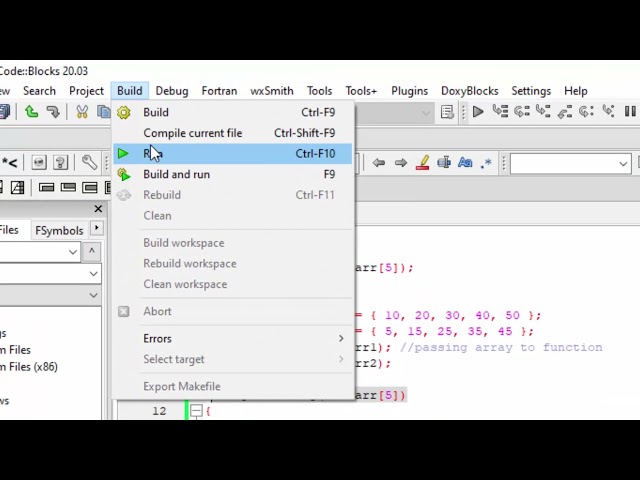Screen dimensions: 640x480
Task: Click the Step into instruction icon
Action: (608, 111)
